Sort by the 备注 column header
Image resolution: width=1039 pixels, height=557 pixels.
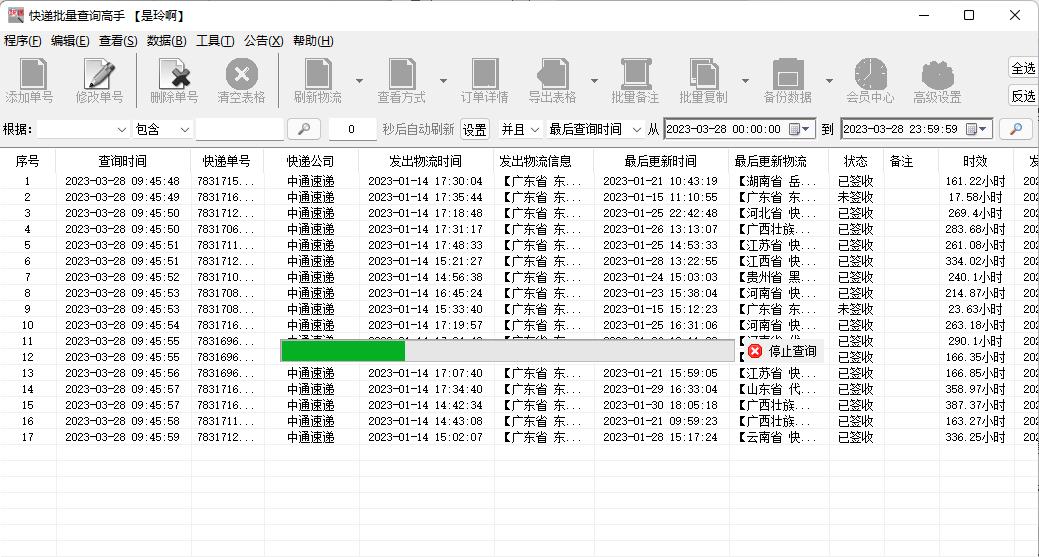(x=901, y=161)
